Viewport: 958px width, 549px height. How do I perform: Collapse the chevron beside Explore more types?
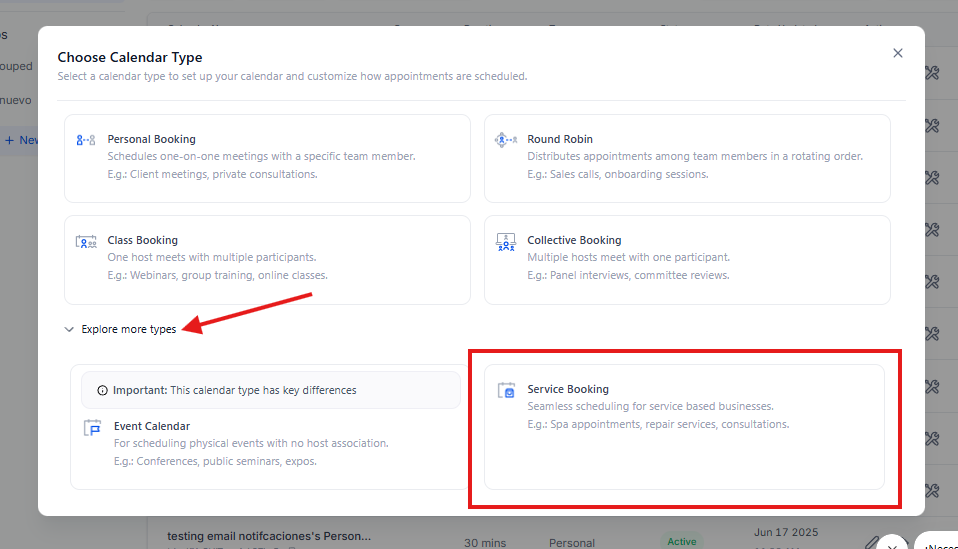point(69,329)
